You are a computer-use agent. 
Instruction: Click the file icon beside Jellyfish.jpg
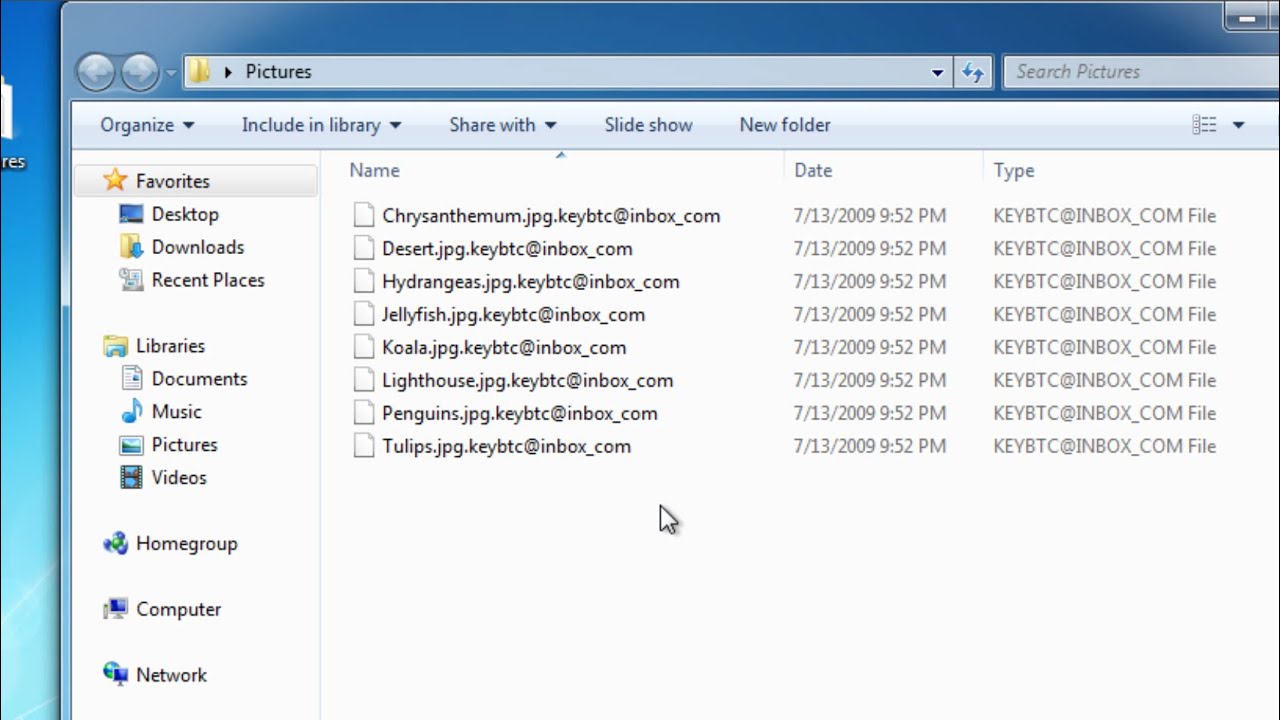point(364,314)
